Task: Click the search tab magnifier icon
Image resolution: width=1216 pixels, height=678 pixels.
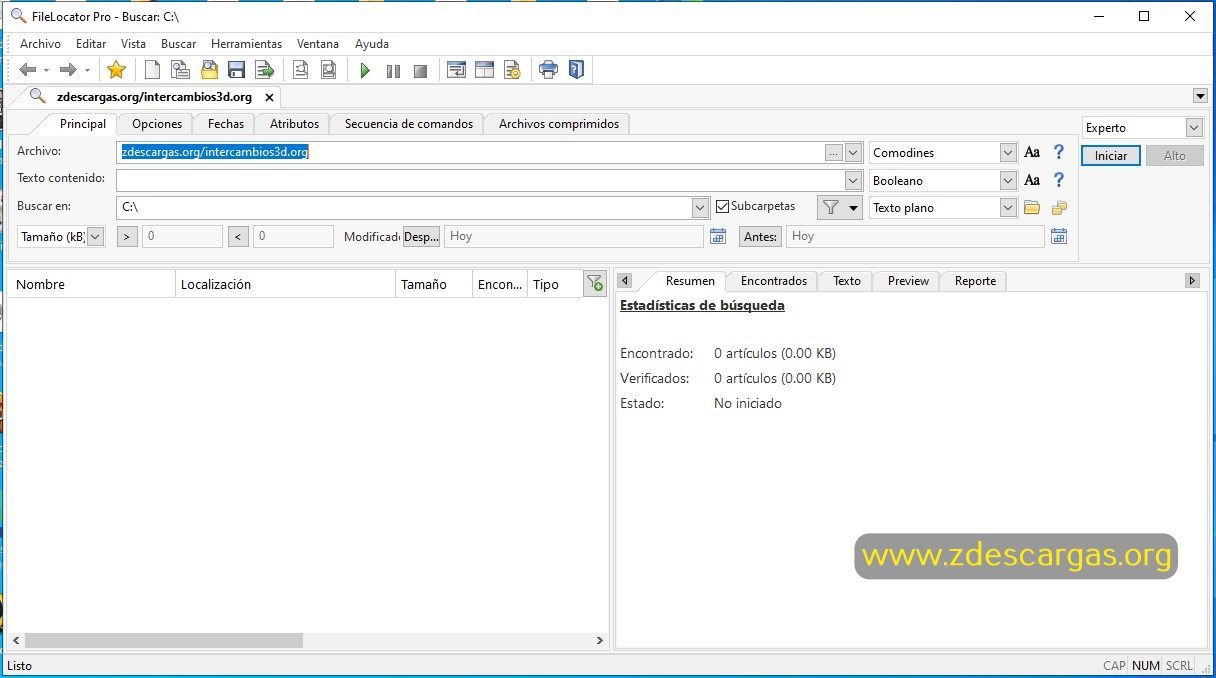Action: 38,97
